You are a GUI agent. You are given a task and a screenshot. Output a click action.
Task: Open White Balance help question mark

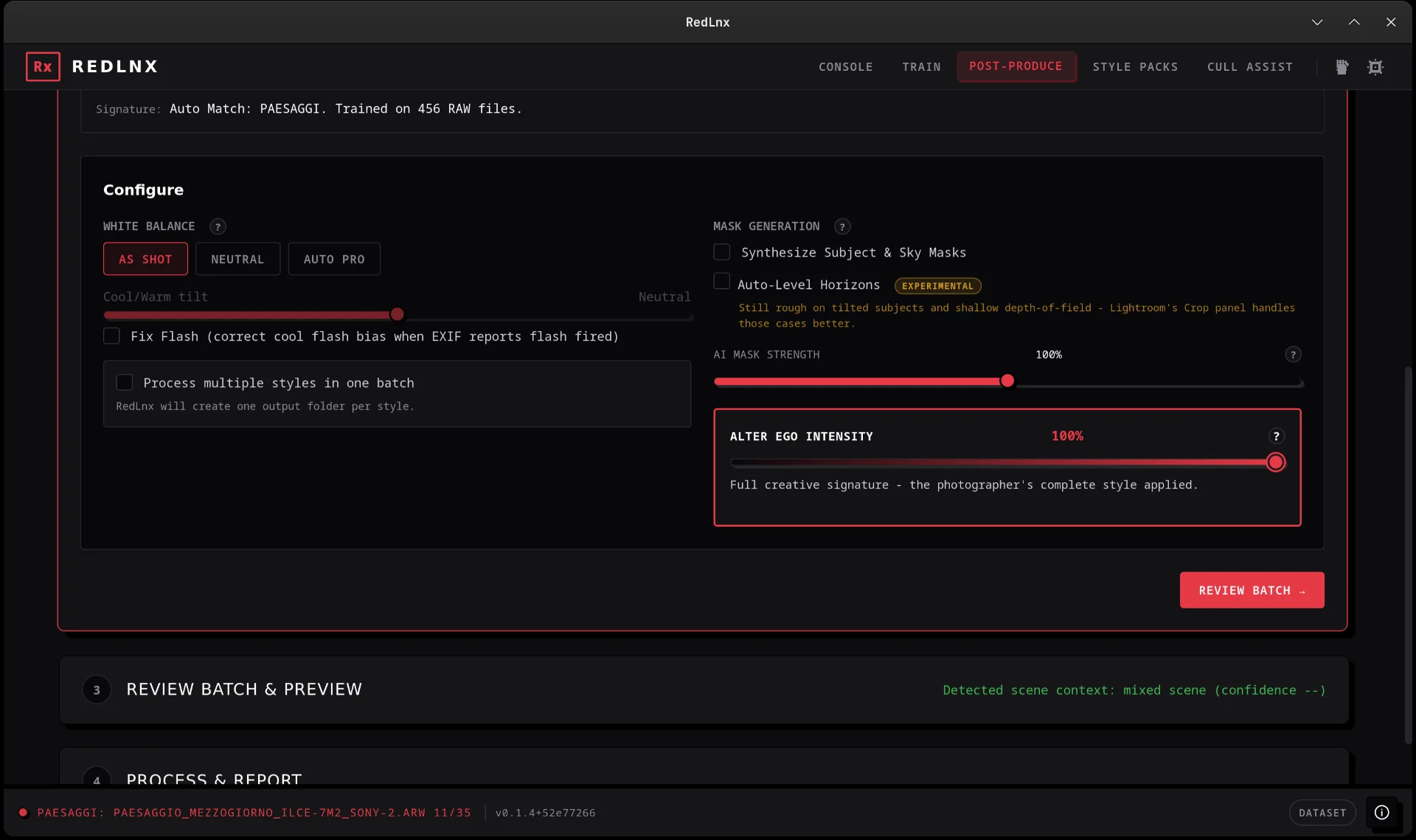[218, 226]
